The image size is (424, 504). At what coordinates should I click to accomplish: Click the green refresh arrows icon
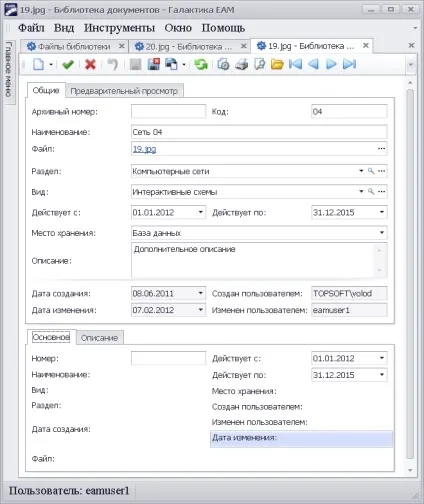201,64
